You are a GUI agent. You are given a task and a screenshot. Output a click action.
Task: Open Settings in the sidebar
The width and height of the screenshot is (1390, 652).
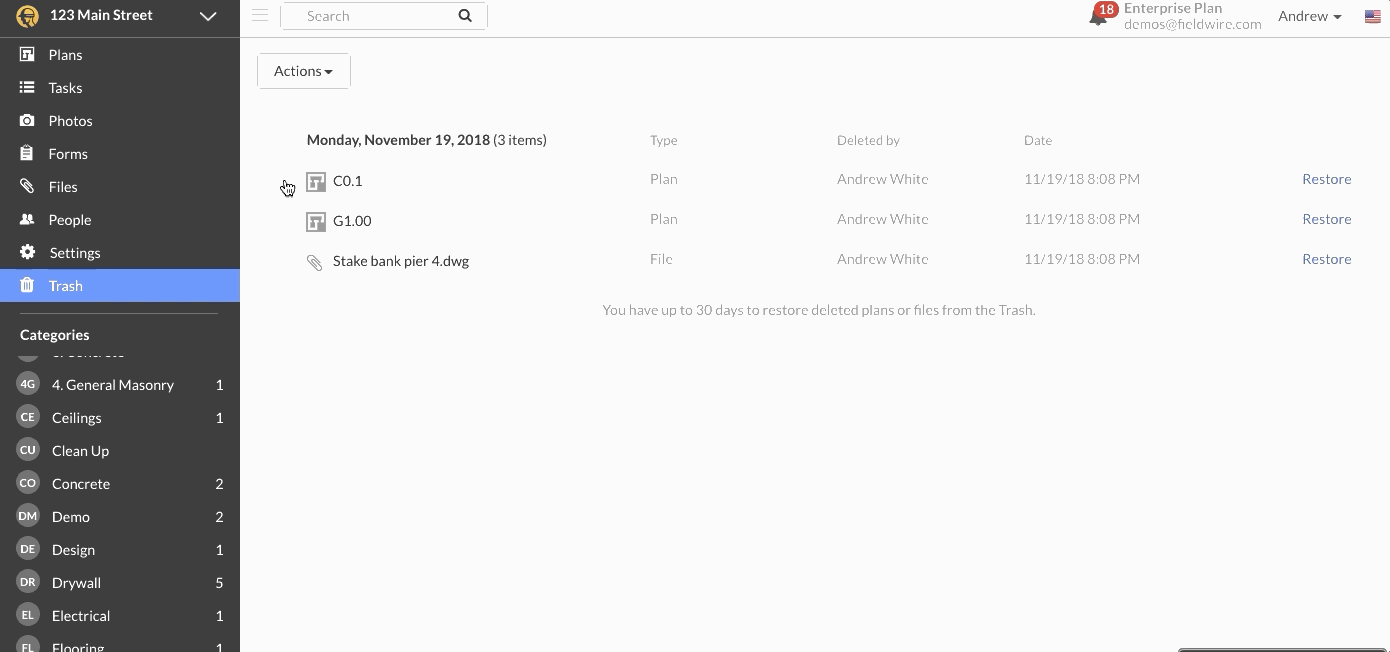coord(120,253)
